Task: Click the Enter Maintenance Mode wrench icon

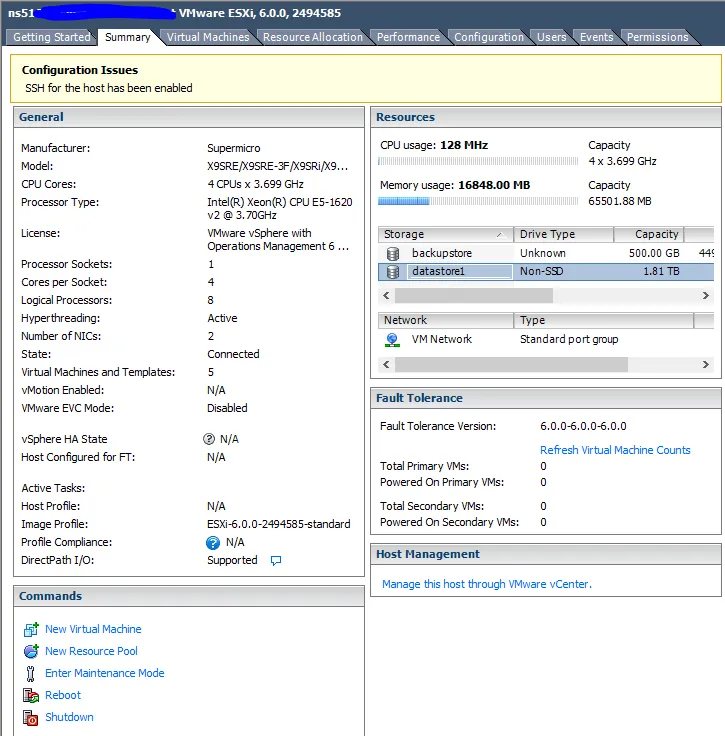Action: point(29,673)
